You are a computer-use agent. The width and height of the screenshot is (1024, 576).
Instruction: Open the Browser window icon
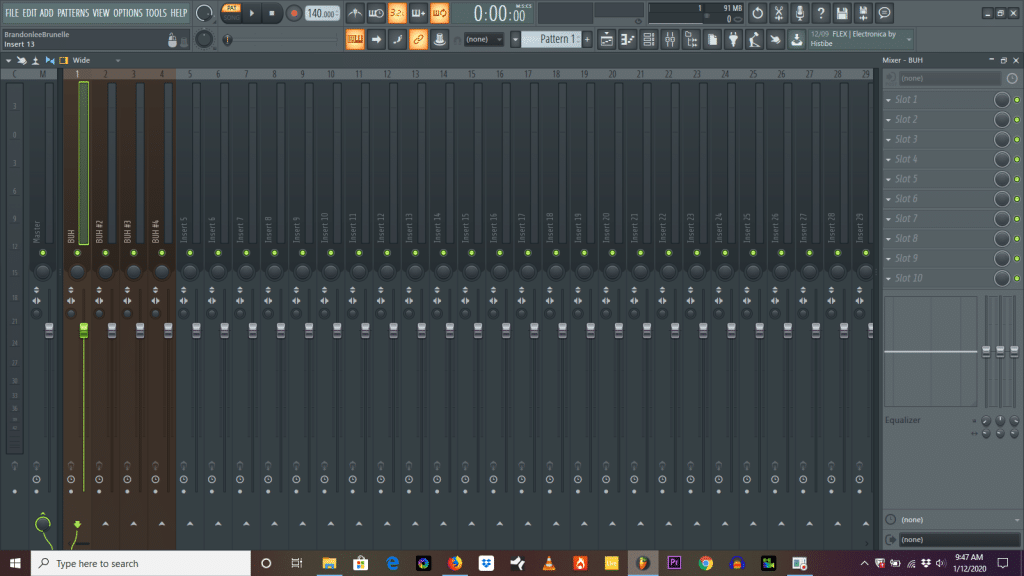coord(691,39)
